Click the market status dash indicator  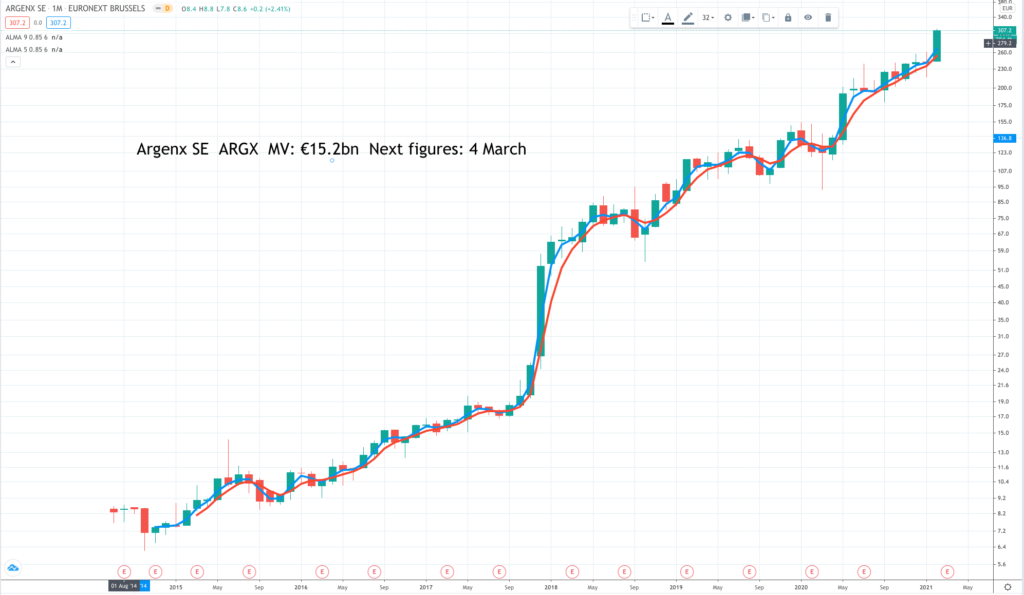[x=158, y=8]
